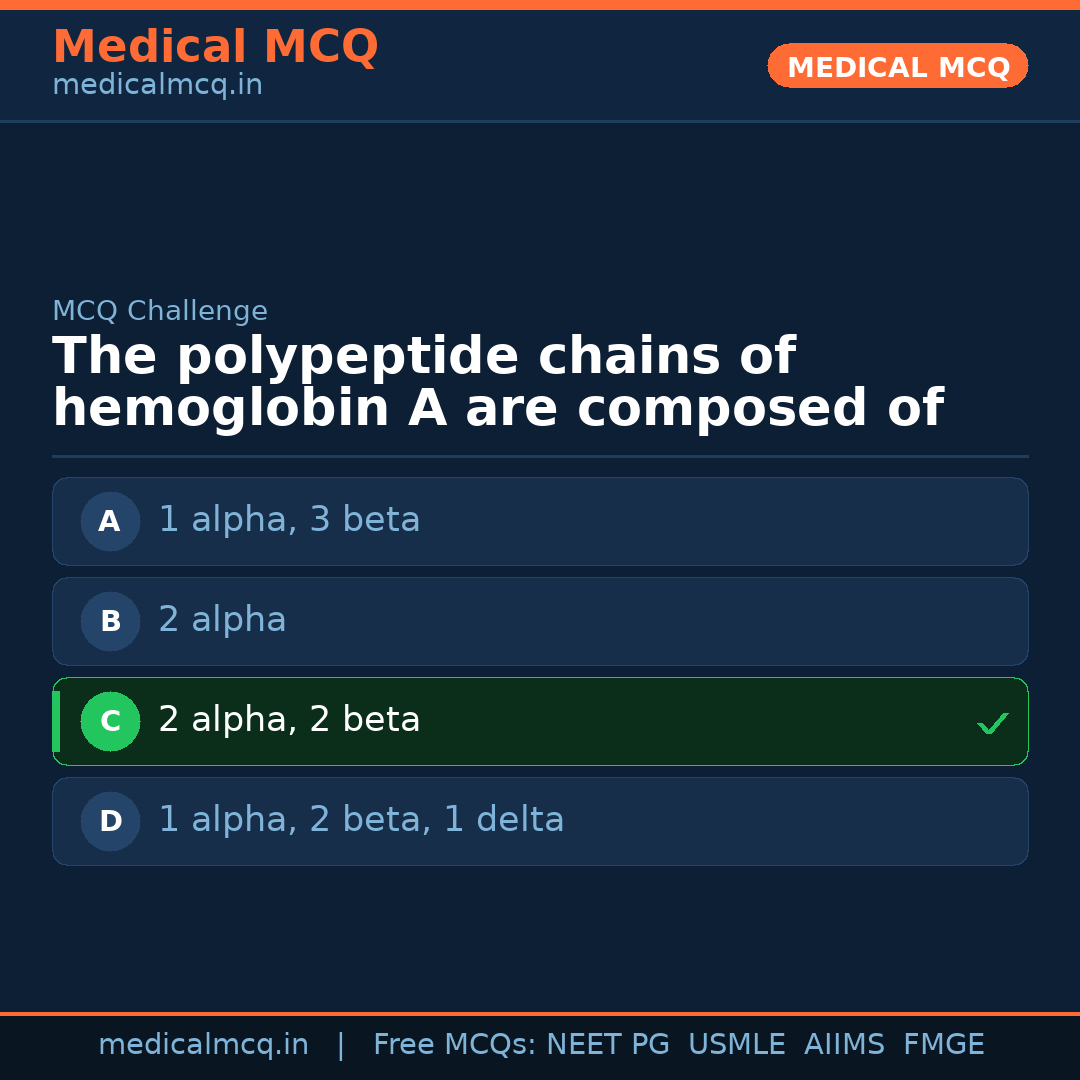
Task: Click the "2 alpha, 2 beta" answer text
Action: (x=289, y=720)
